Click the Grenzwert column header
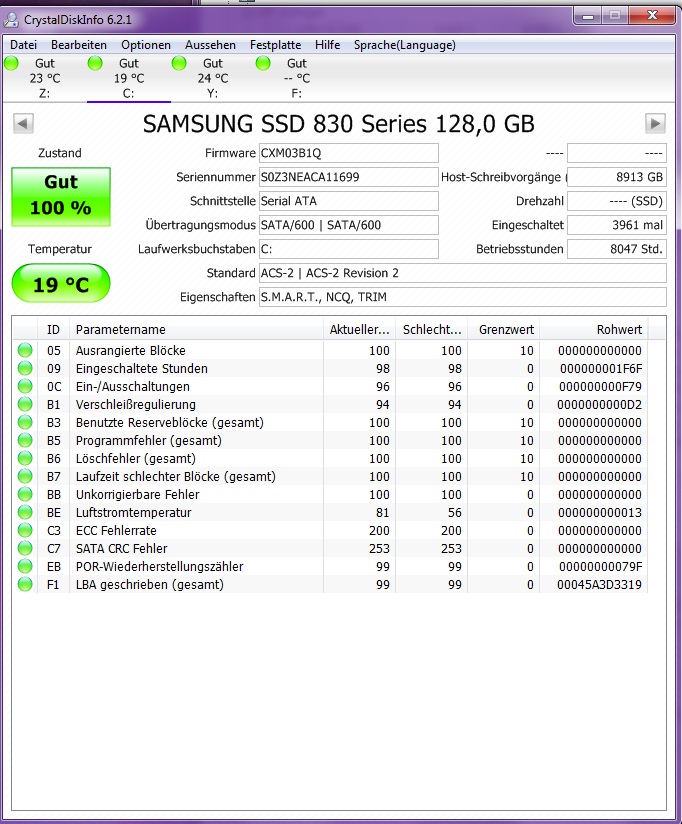 tap(503, 329)
